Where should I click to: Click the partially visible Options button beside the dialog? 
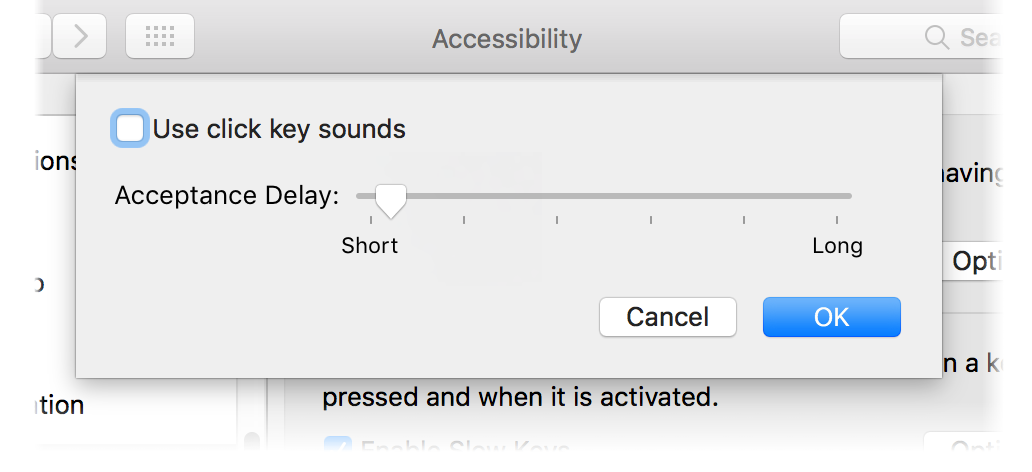973,262
